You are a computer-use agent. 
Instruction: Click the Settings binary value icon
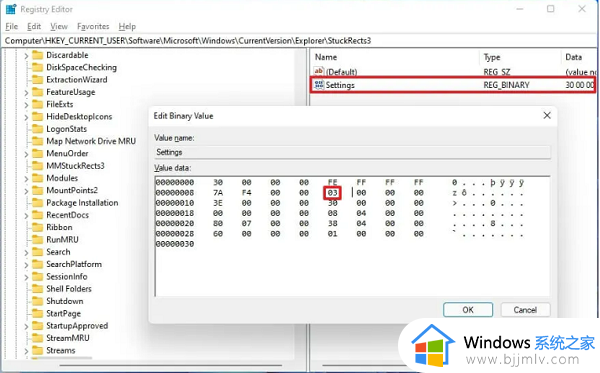(x=319, y=85)
